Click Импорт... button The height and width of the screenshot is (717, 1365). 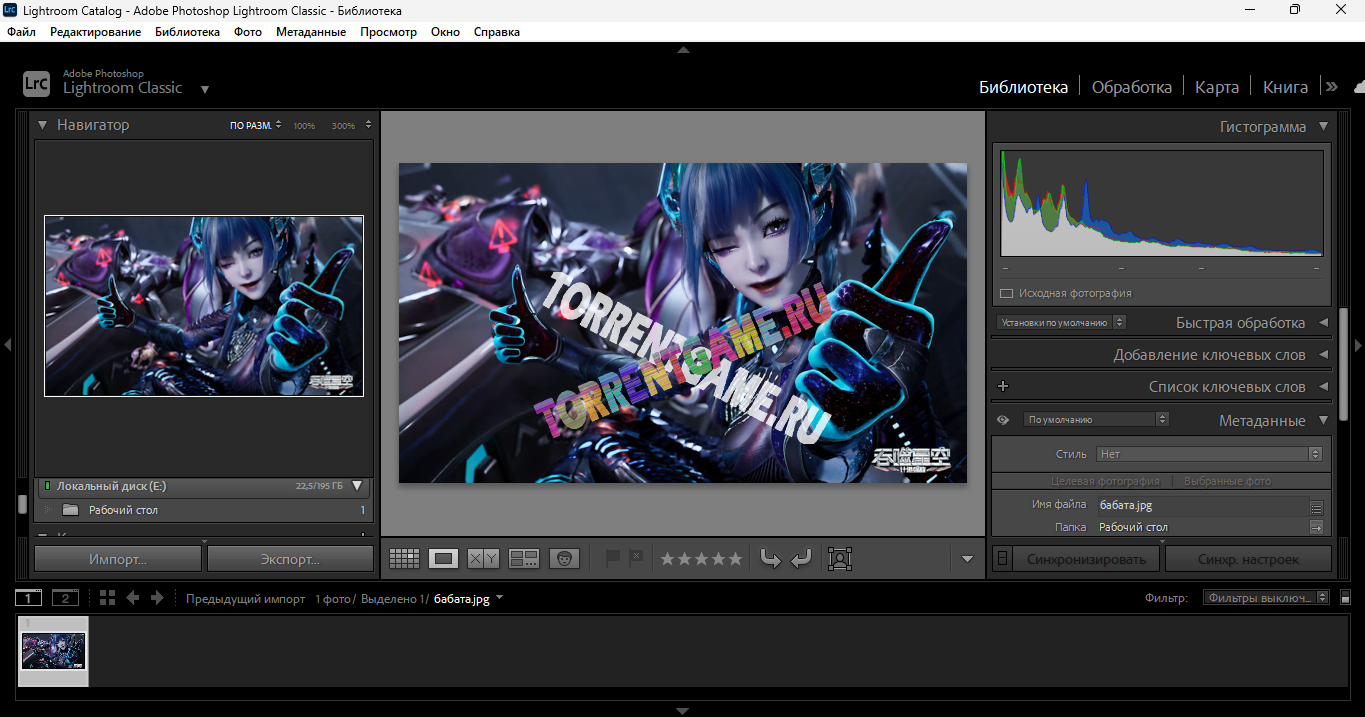118,559
